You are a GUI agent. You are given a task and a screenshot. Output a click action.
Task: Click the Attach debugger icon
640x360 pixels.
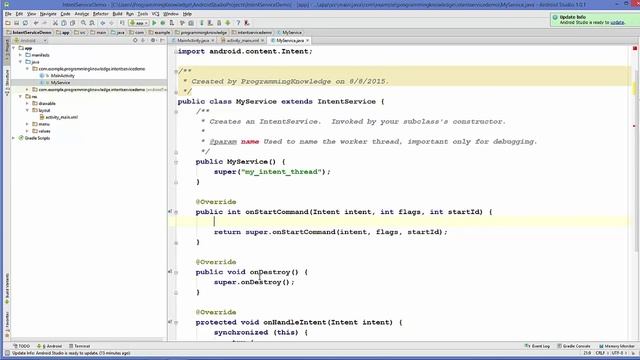[172, 23]
